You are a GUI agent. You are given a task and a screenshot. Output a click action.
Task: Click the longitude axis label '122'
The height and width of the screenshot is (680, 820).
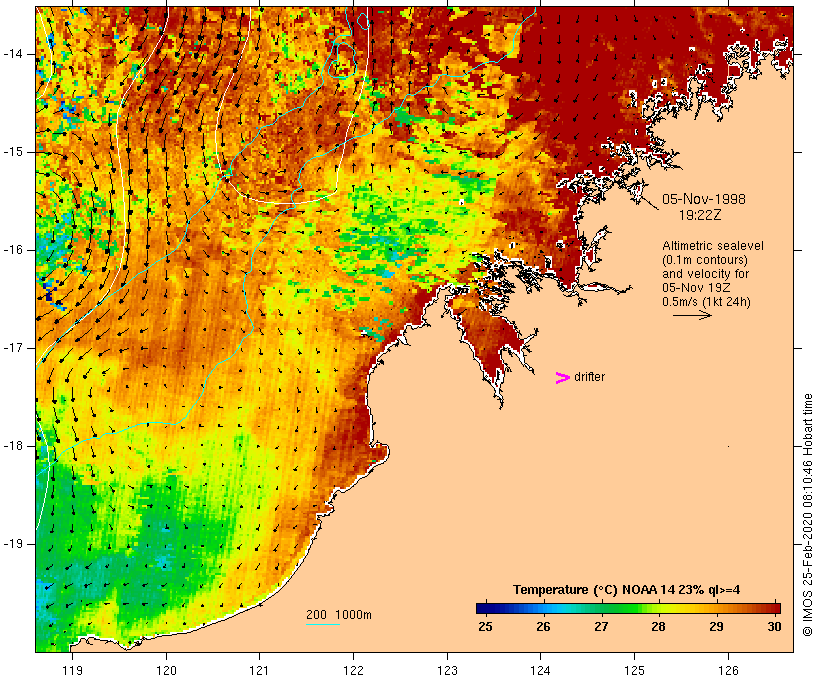click(x=354, y=670)
